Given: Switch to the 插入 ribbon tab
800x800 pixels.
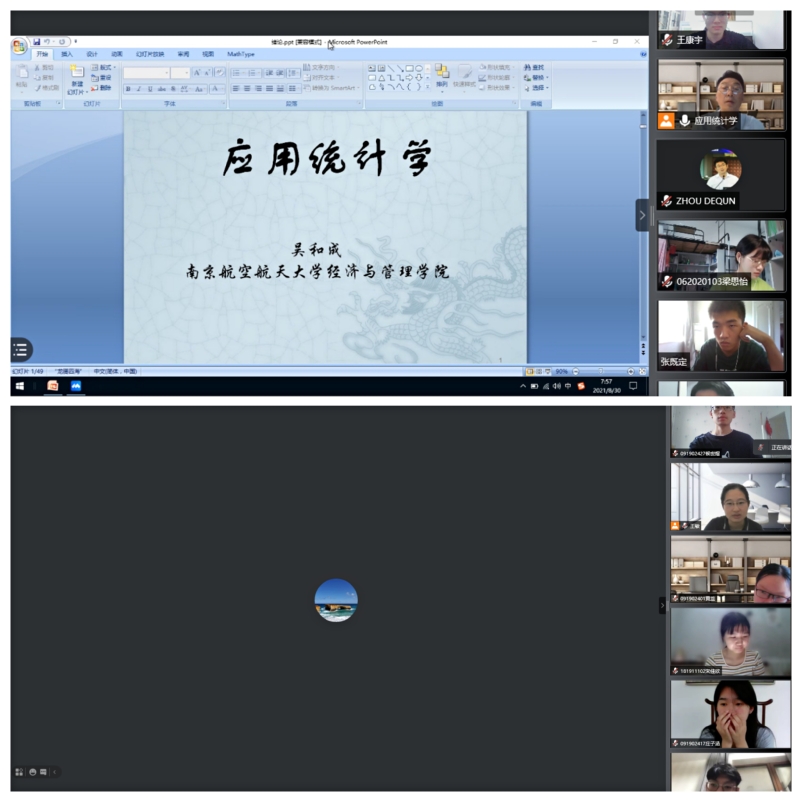Looking at the screenshot, I should (67, 54).
